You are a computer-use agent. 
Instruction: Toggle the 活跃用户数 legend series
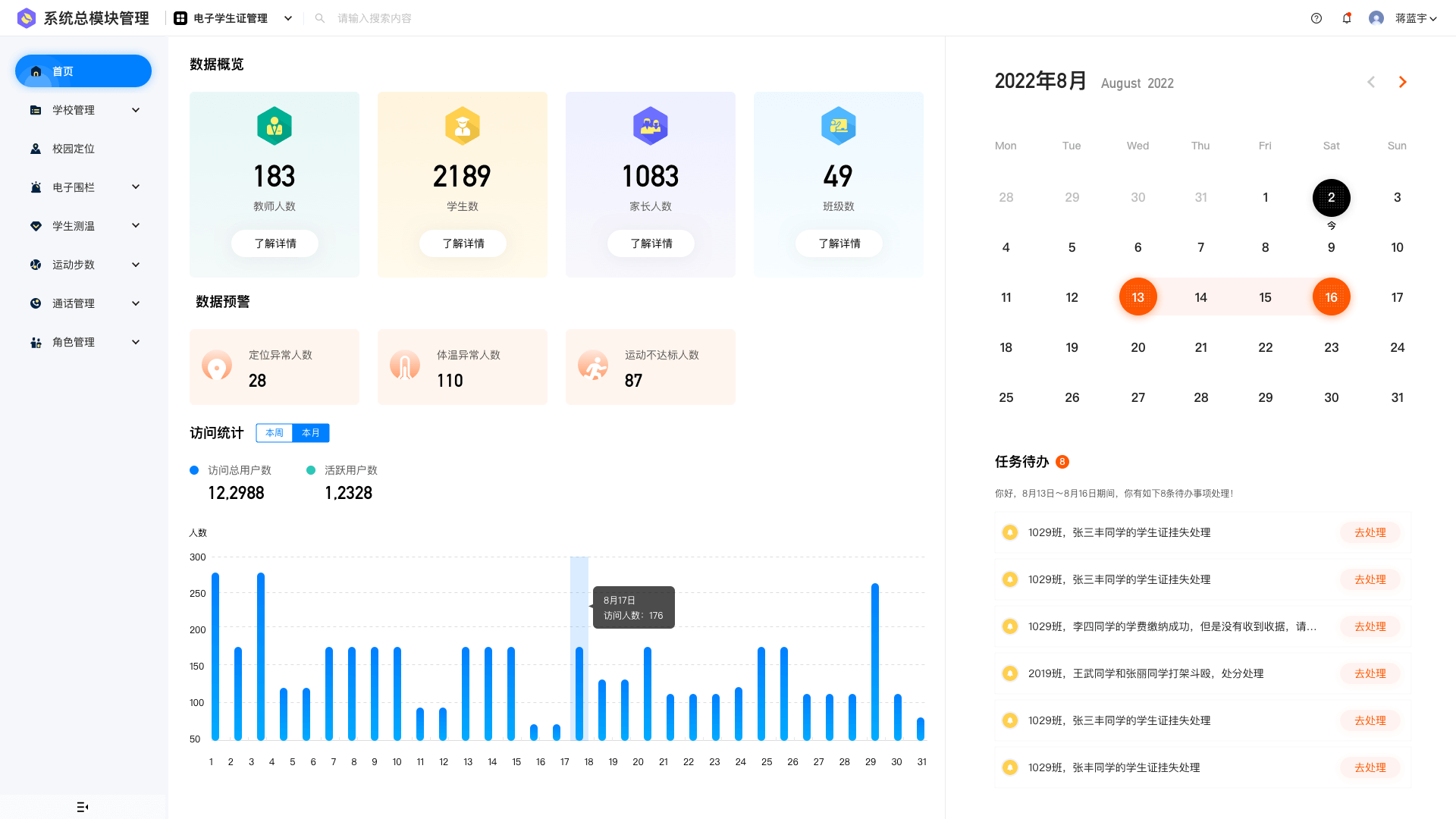coord(342,470)
